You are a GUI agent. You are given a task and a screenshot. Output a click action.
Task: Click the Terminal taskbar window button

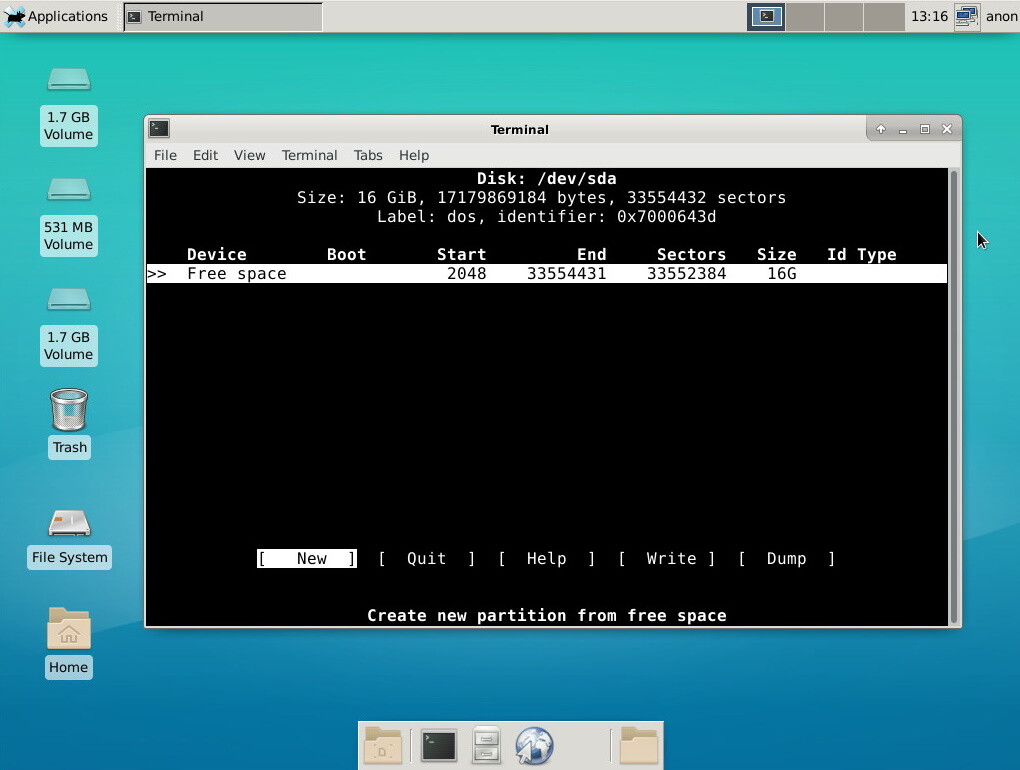222,17
